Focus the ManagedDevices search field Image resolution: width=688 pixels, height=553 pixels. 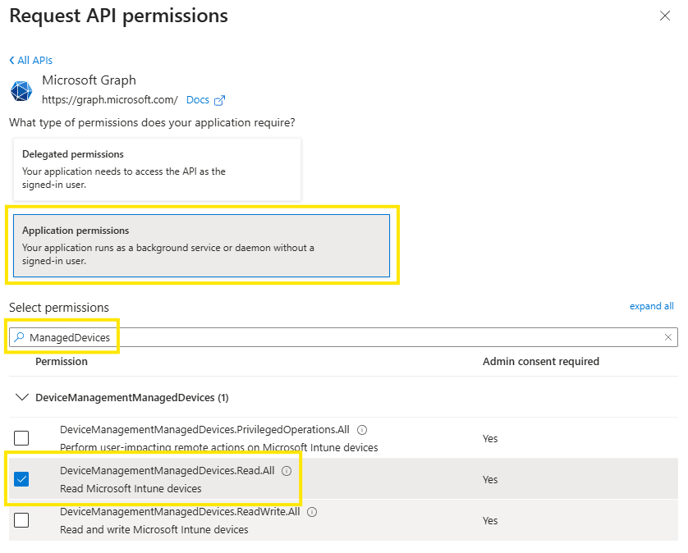coord(343,337)
